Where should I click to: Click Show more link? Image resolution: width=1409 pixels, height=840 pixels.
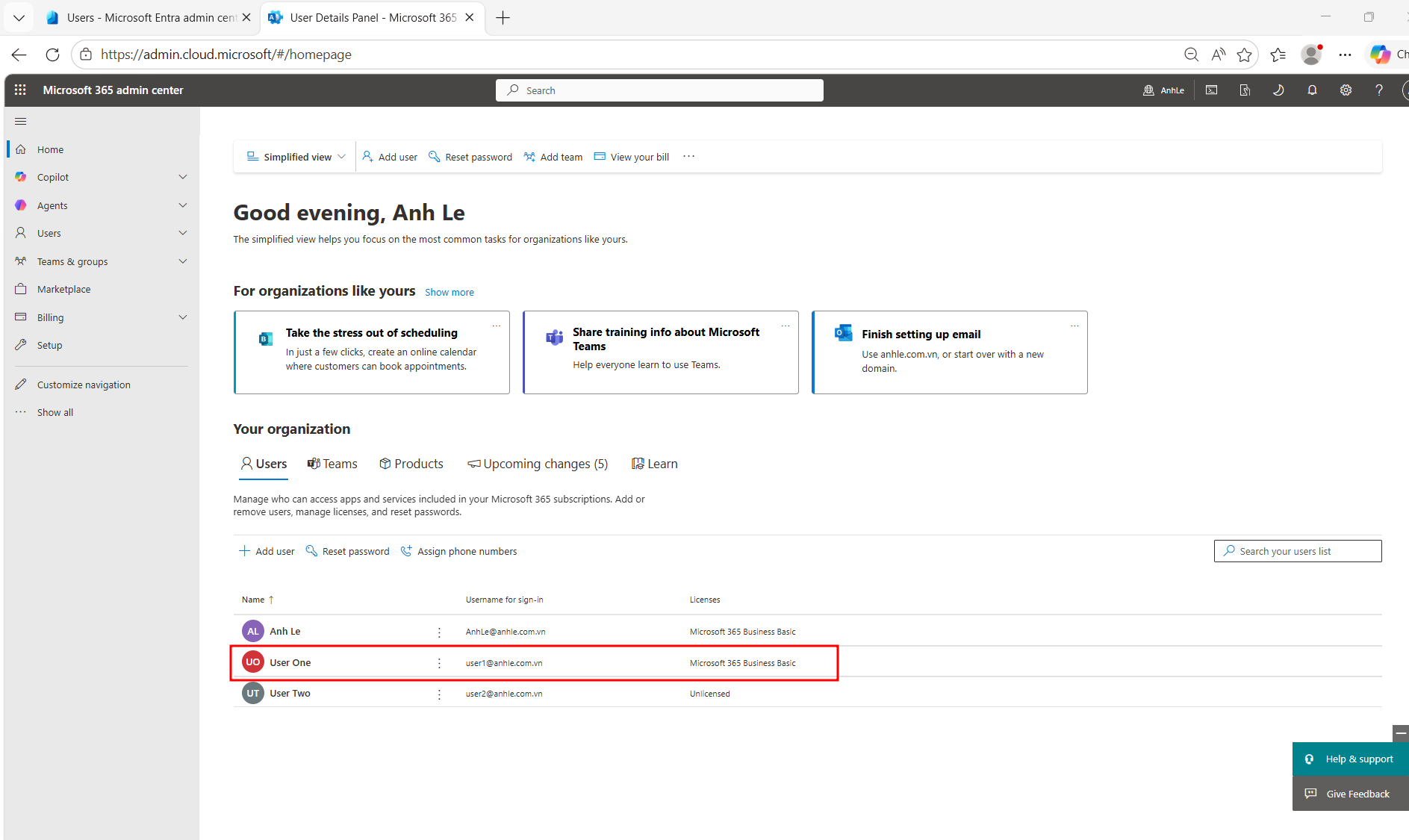(450, 292)
